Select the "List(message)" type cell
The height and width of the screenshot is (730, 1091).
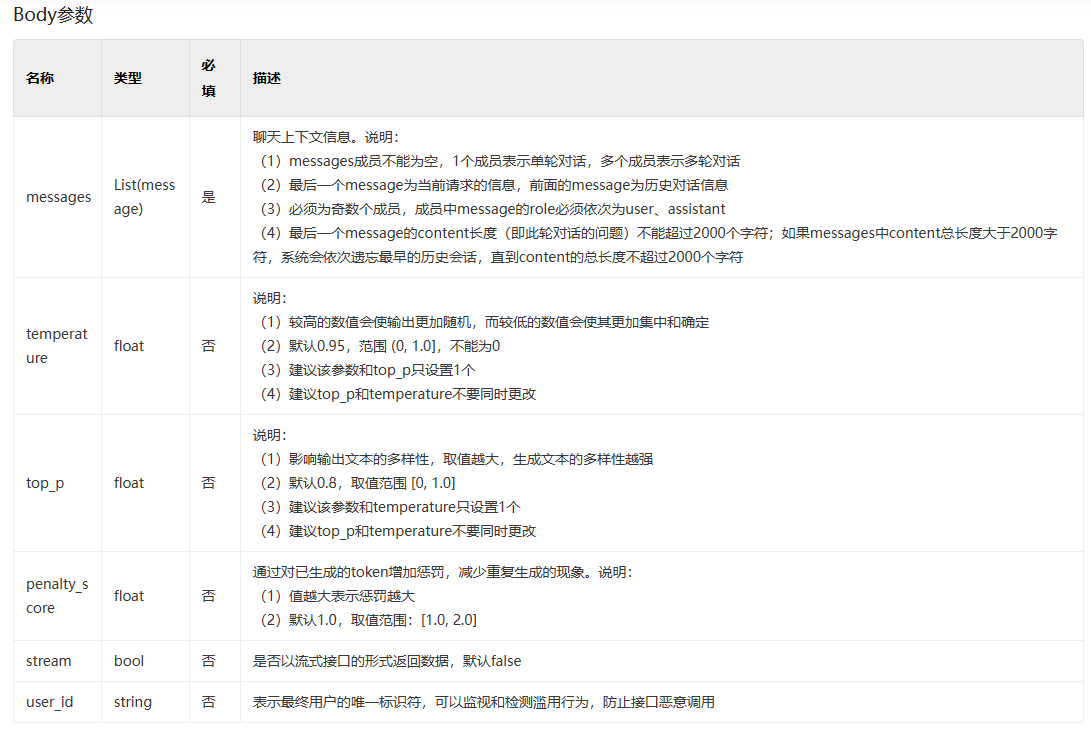[144, 197]
